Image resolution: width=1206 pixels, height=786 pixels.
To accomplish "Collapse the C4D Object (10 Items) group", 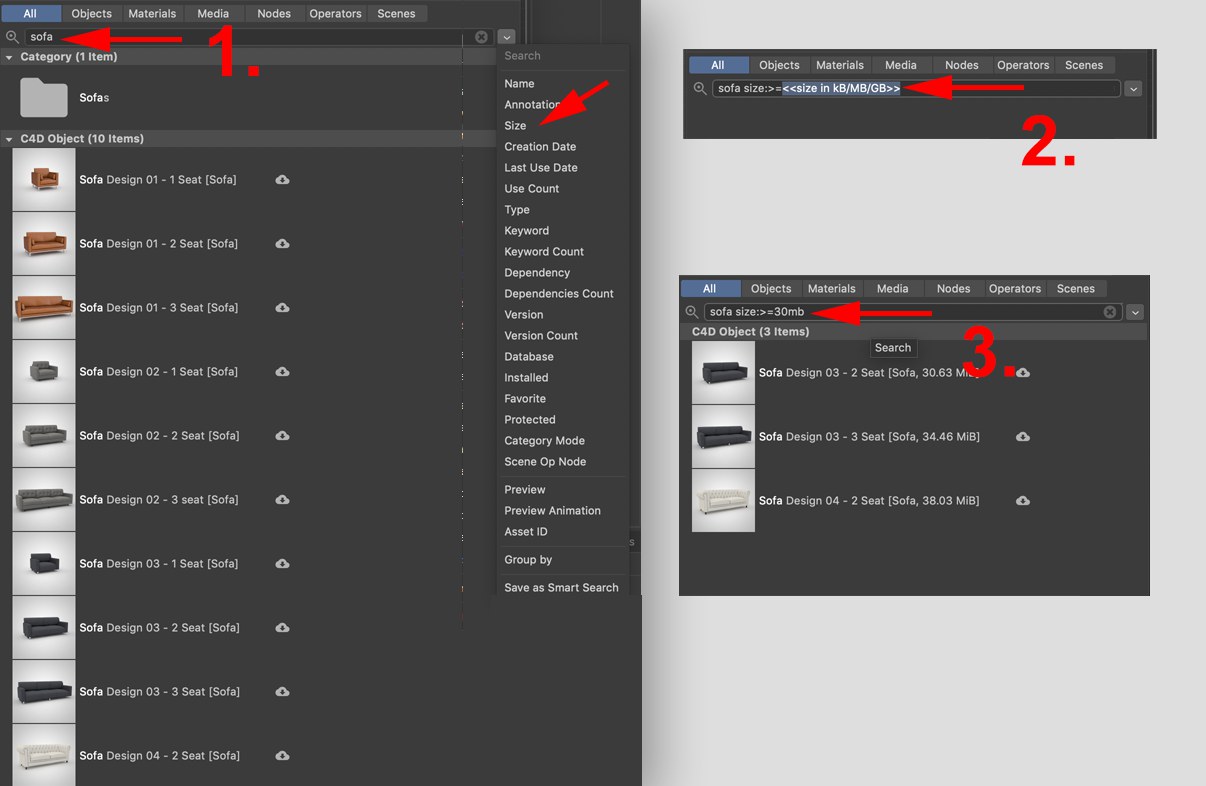I will [x=9, y=139].
